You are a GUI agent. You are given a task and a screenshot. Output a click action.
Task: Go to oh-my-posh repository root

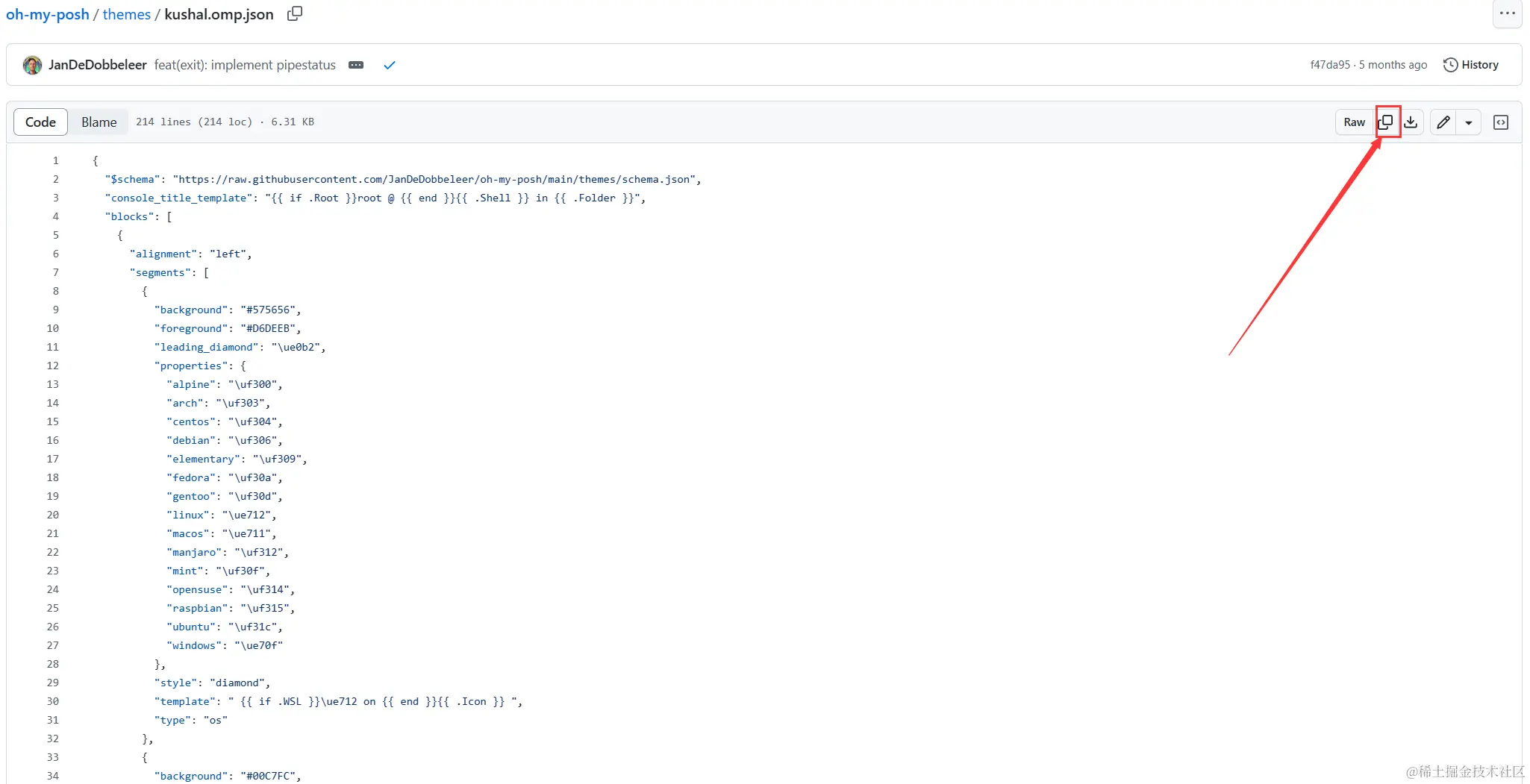point(48,14)
